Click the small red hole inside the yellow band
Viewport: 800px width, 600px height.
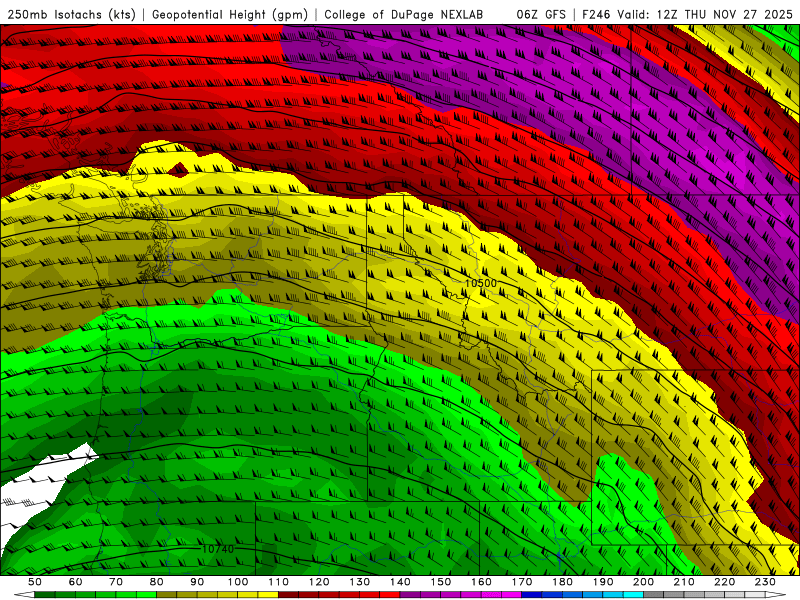click(178, 169)
